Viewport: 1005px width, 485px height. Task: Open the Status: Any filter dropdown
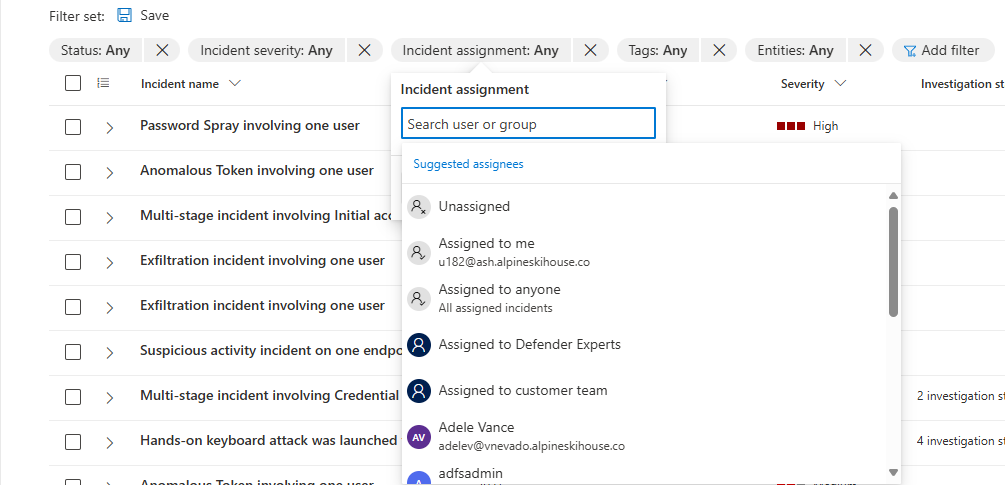coord(95,50)
